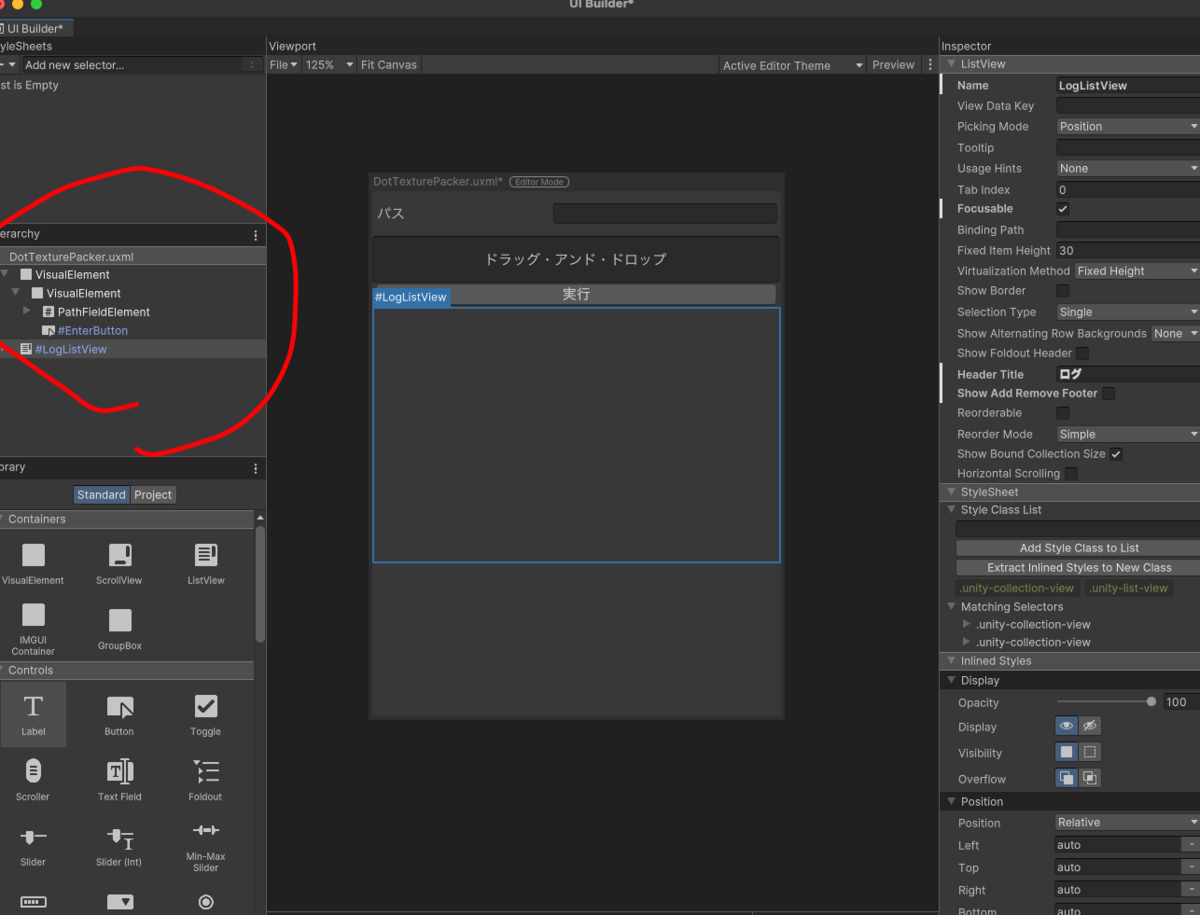The height and width of the screenshot is (915, 1200).
Task: Select the IMGUI Container library icon
Action: (33, 614)
